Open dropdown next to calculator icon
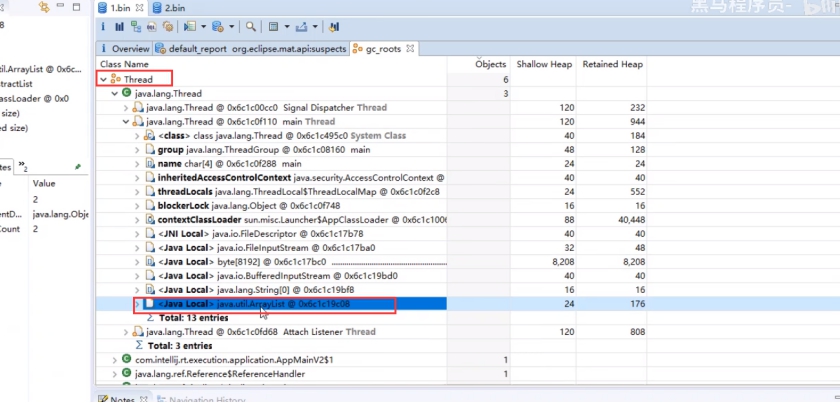840x403 pixels. point(287,26)
